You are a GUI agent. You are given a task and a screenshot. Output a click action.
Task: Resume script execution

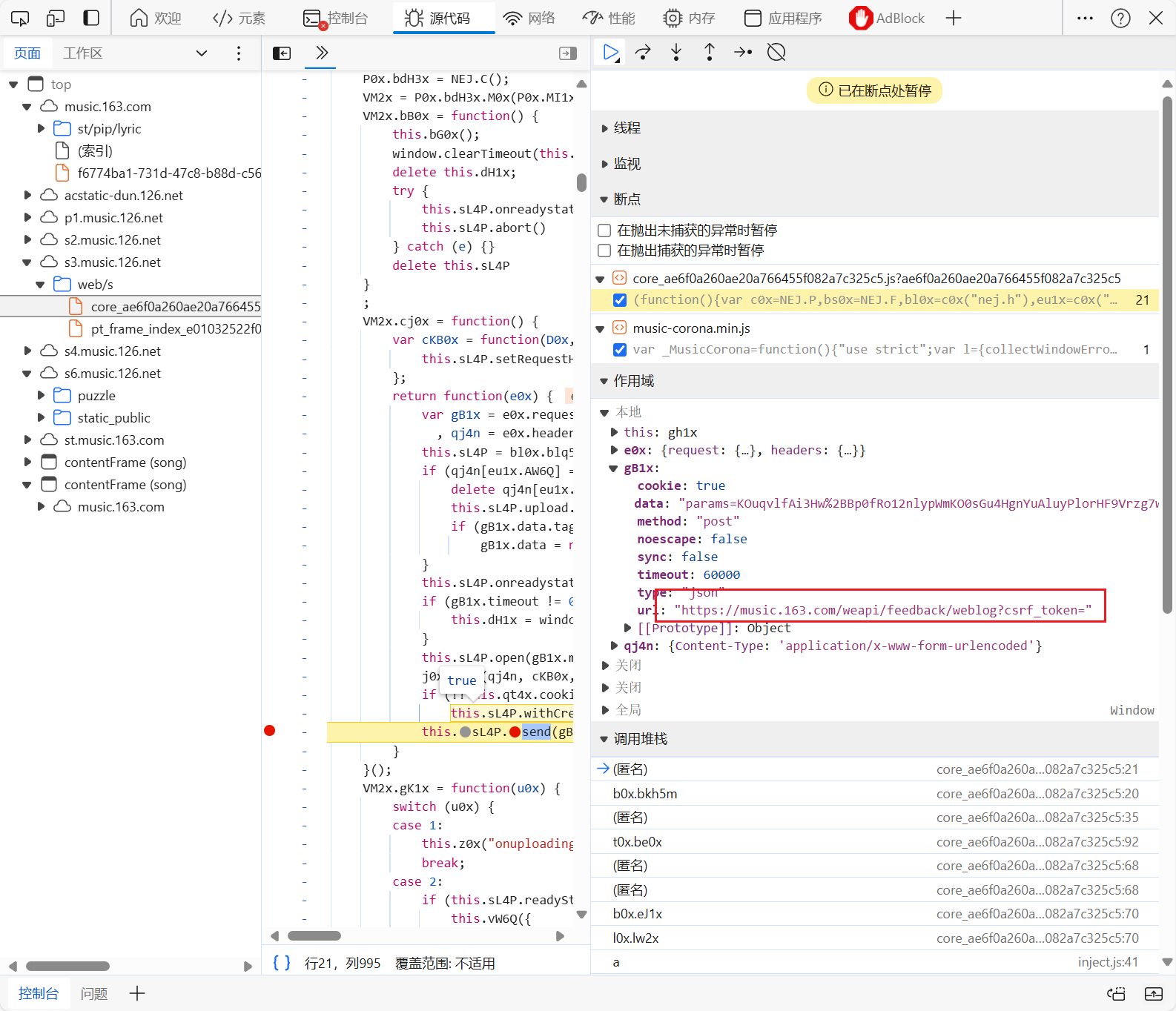point(610,52)
